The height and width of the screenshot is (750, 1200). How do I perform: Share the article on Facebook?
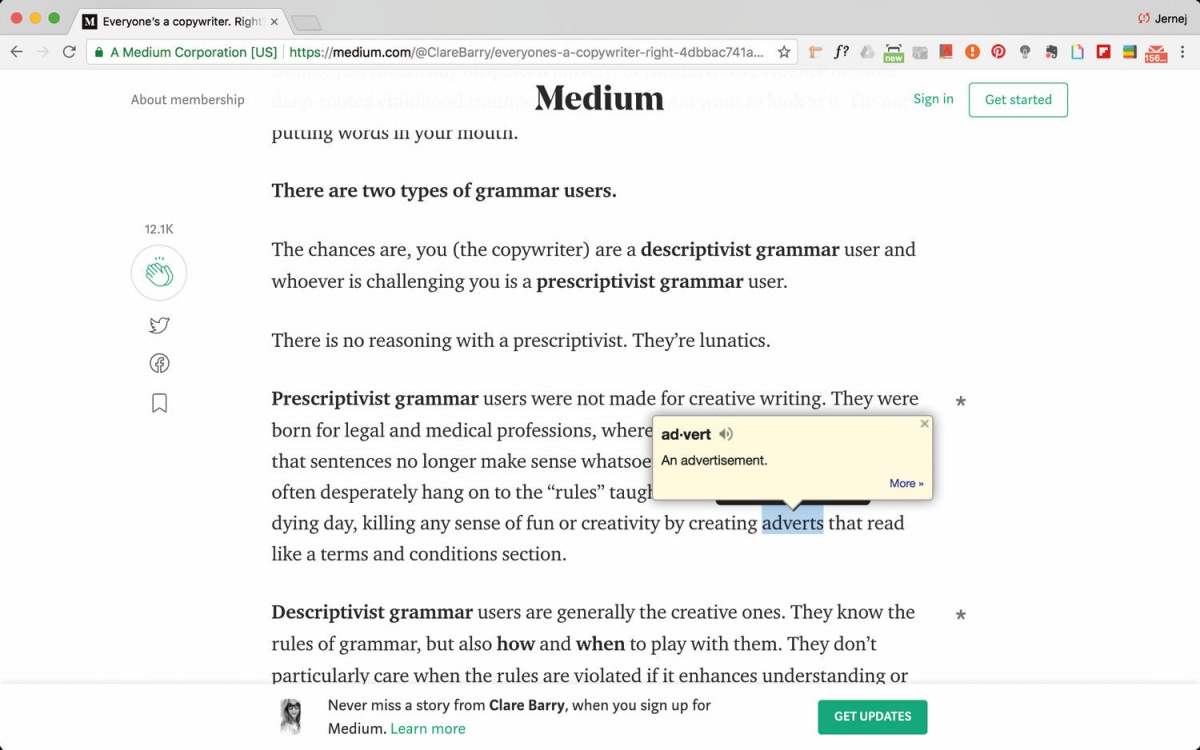pos(159,364)
